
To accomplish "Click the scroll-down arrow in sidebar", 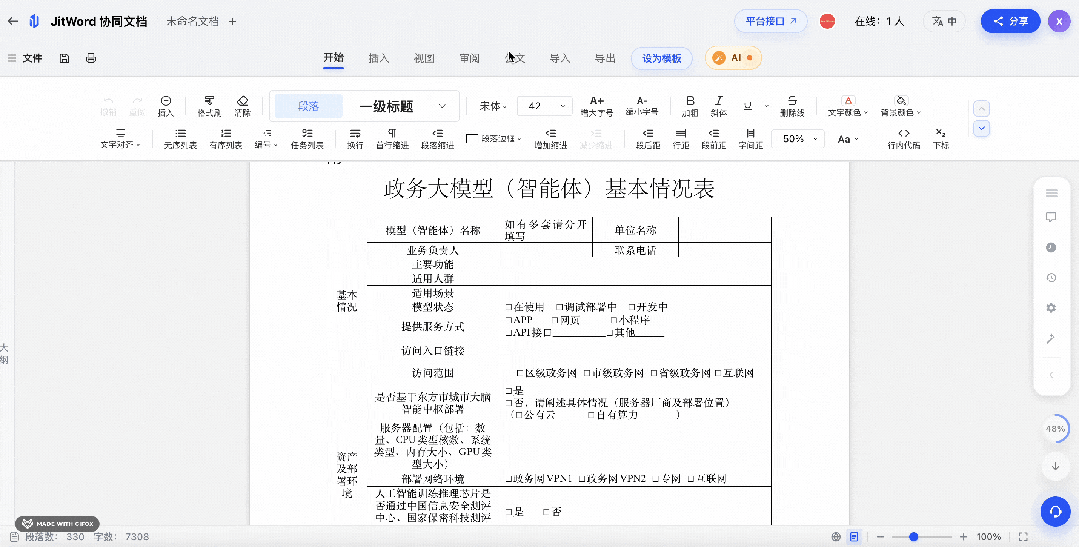I will [x=1055, y=466].
